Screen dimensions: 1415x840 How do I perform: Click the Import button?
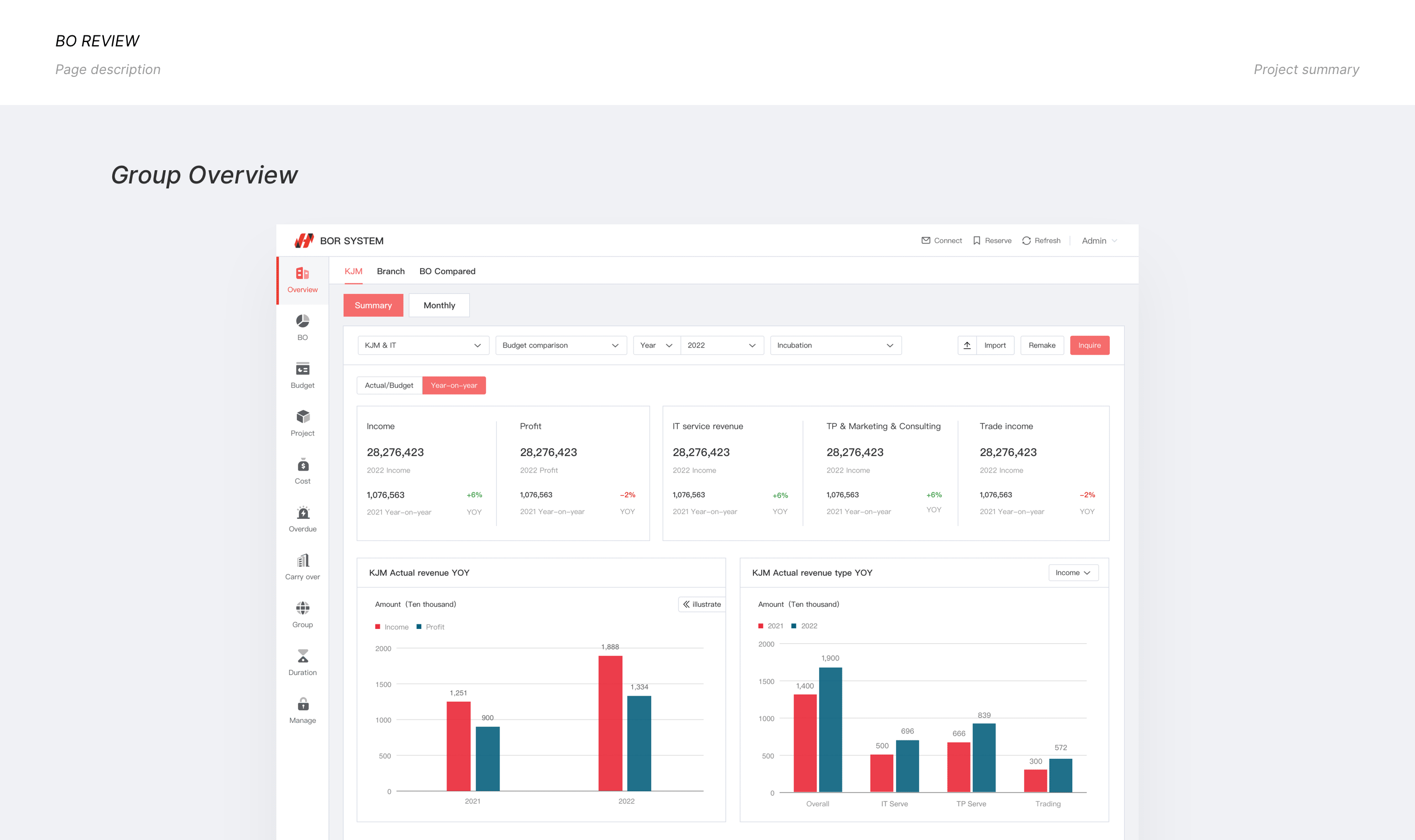995,345
